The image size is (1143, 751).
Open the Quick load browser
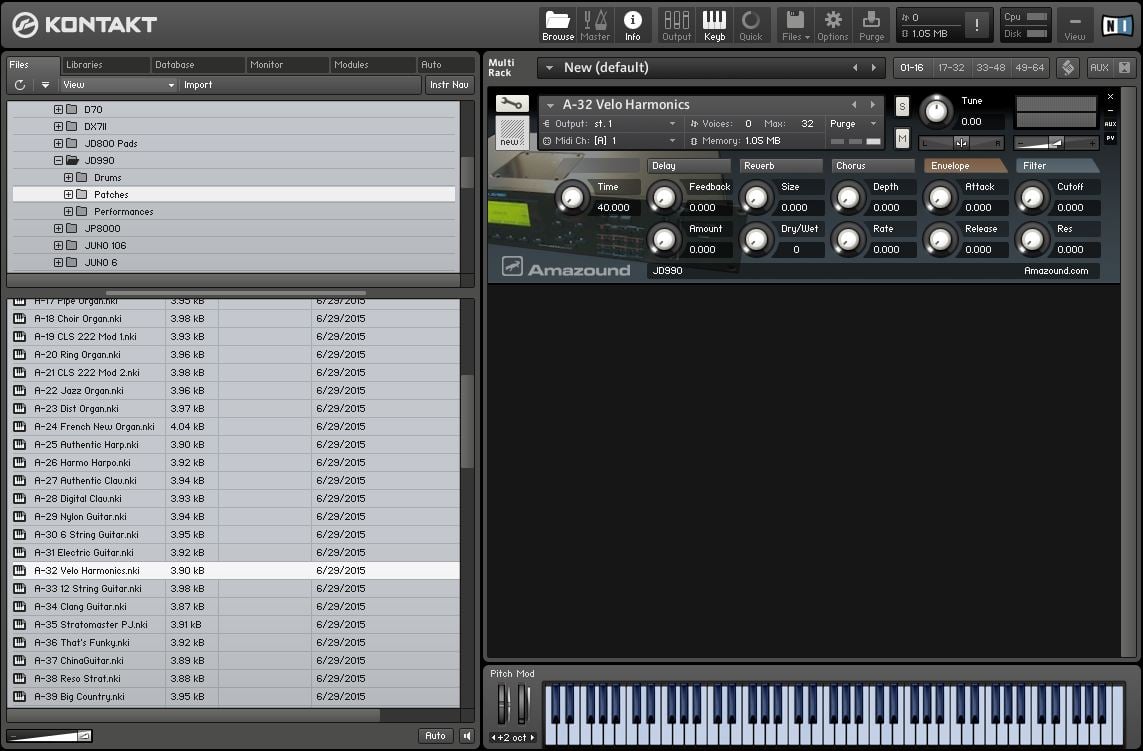750,25
